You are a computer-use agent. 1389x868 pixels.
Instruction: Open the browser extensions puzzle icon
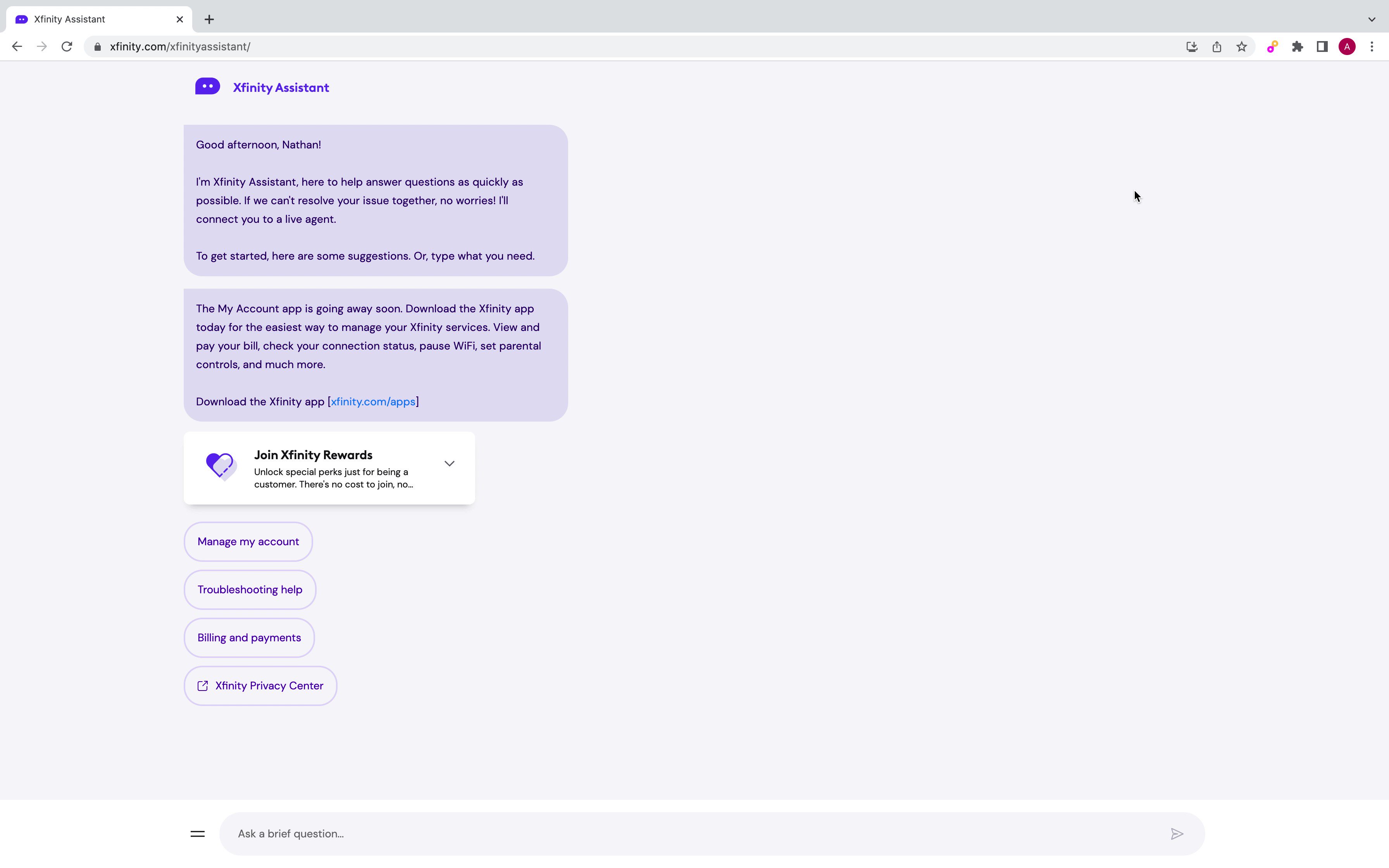(x=1297, y=47)
